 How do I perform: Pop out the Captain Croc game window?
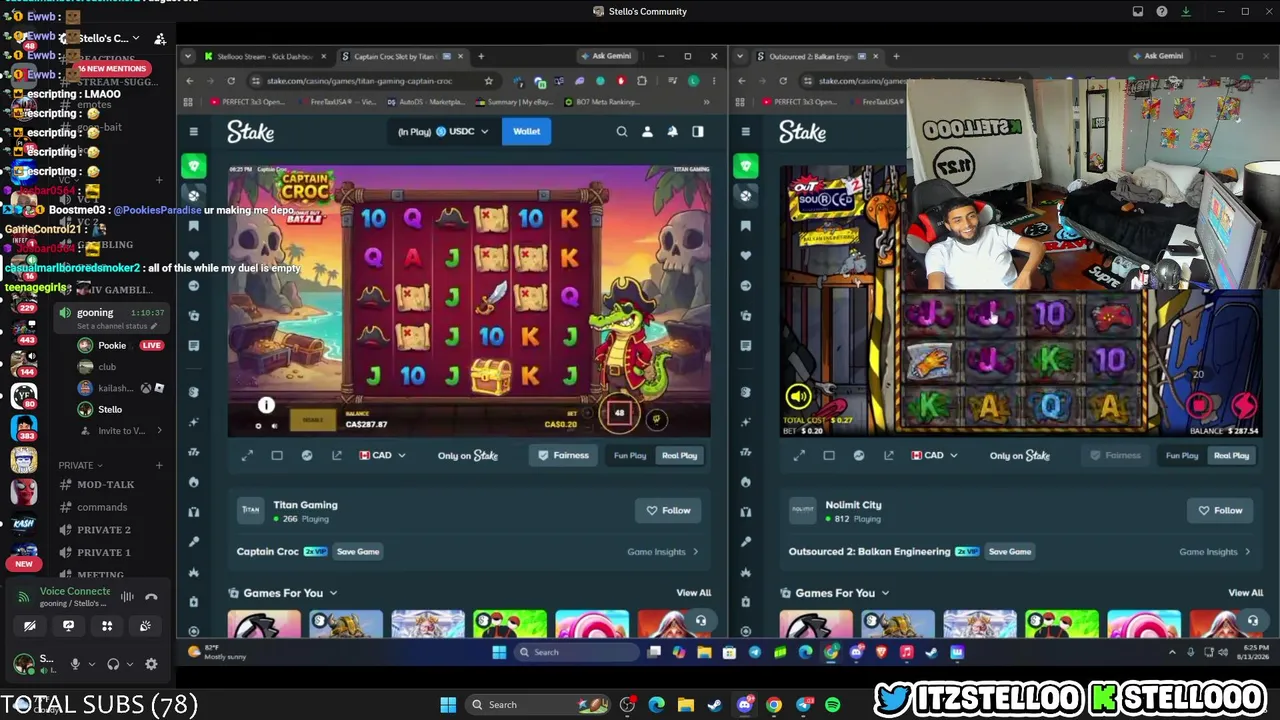[337, 455]
